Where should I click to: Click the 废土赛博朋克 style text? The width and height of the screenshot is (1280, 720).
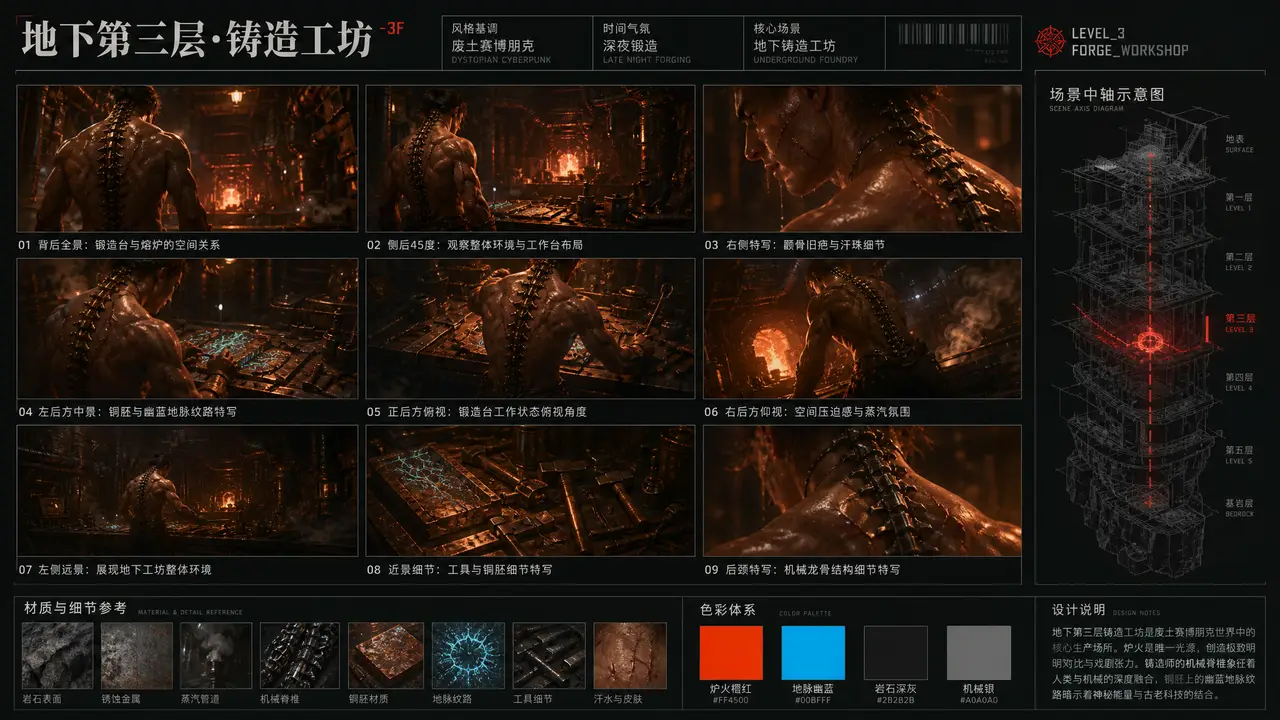494,45
